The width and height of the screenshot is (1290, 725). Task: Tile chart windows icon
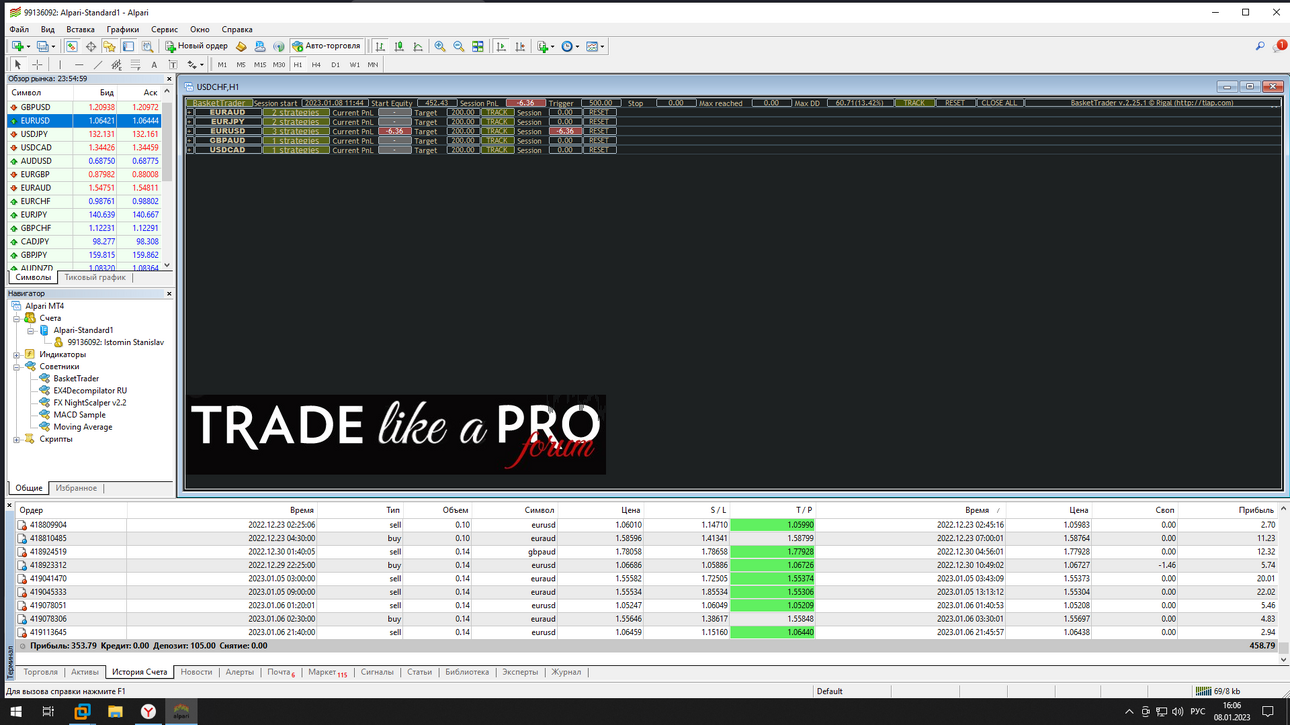tap(478, 46)
